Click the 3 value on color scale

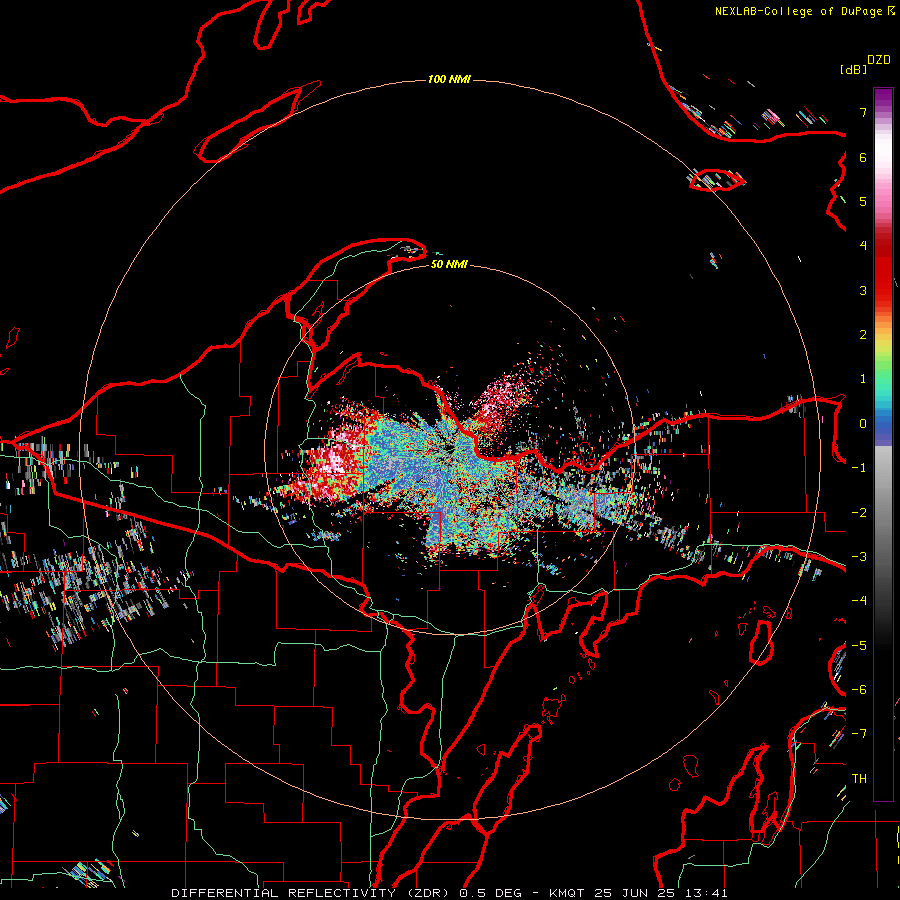[x=863, y=290]
